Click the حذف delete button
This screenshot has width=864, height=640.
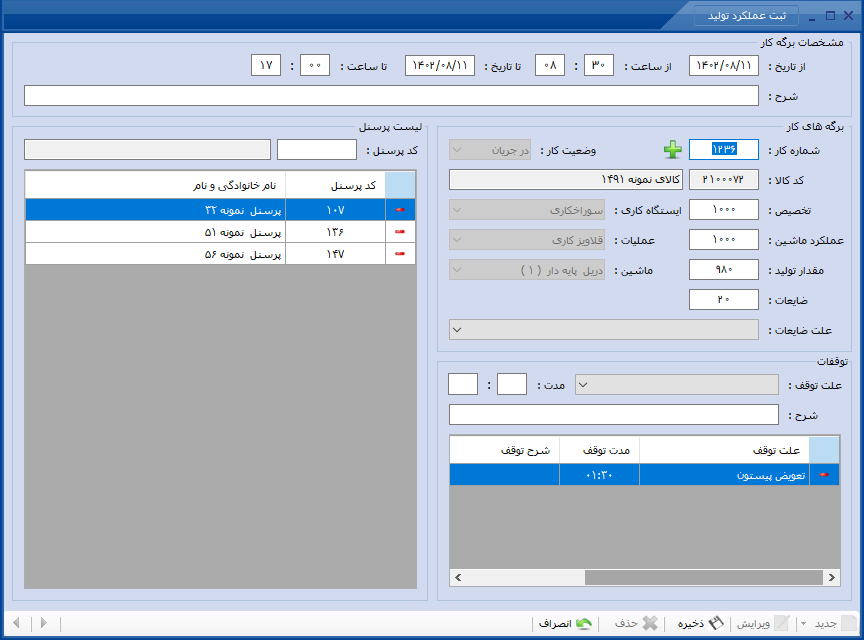click(x=636, y=623)
